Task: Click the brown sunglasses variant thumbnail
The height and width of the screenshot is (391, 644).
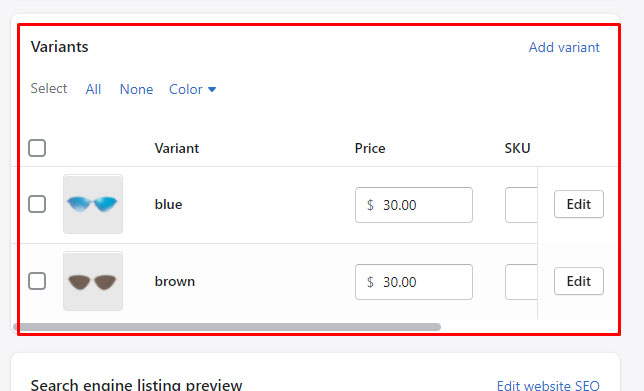Action: pos(93,281)
